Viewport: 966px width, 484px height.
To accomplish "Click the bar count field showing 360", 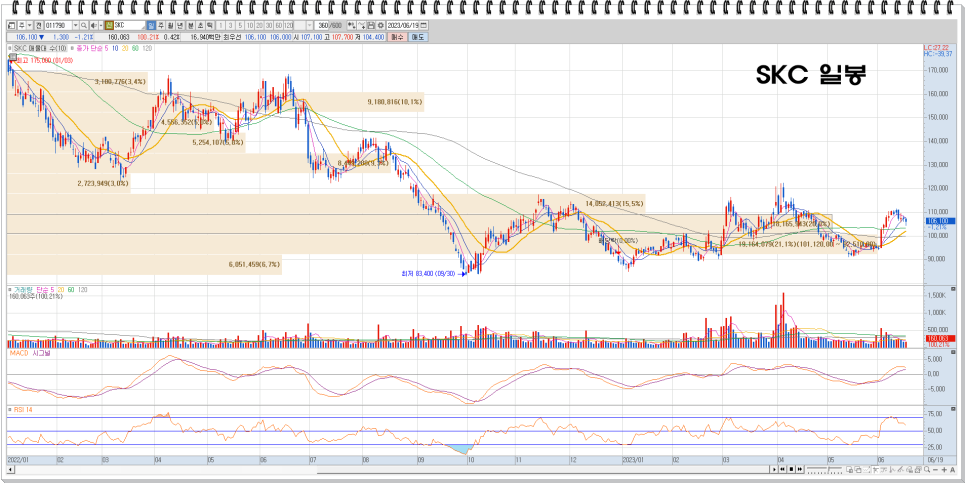I will click(x=322, y=25).
